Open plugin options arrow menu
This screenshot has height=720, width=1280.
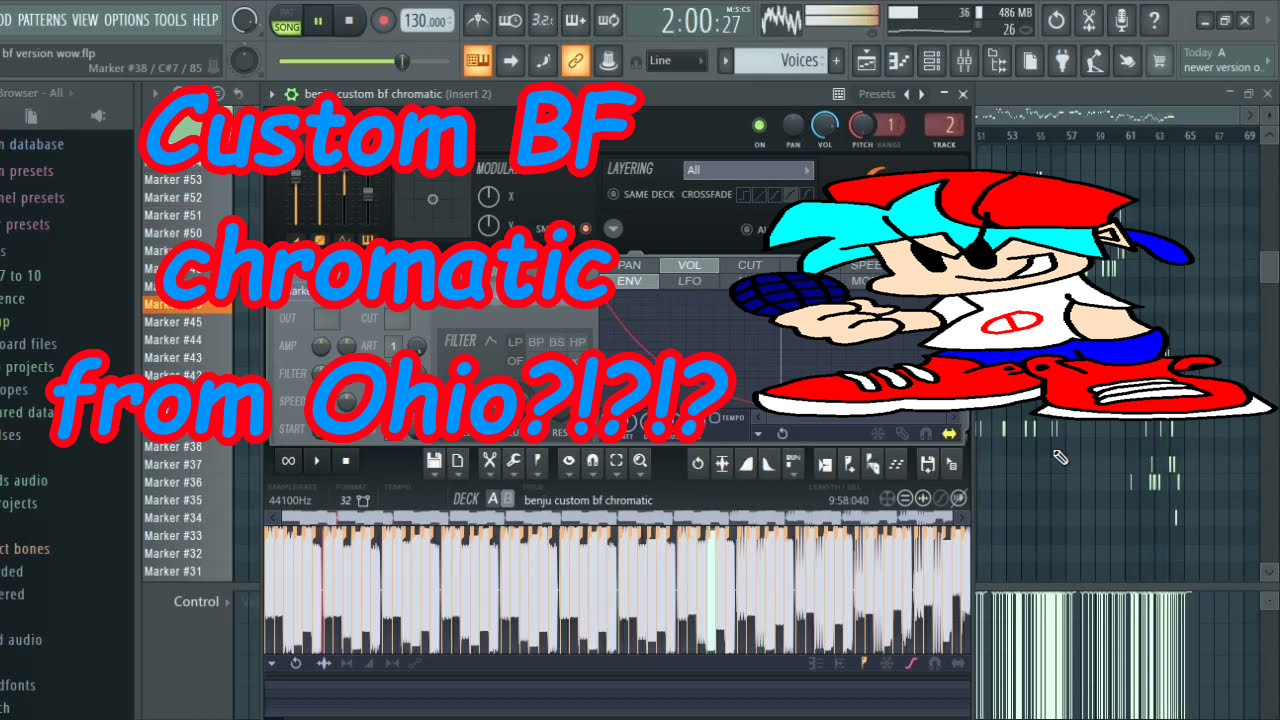tap(271, 94)
